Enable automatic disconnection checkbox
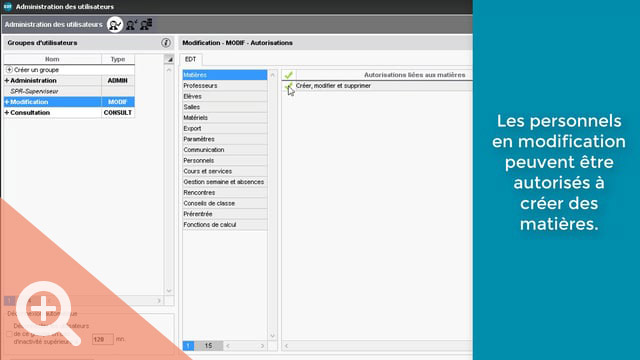640x360 pixels. coord(9,334)
